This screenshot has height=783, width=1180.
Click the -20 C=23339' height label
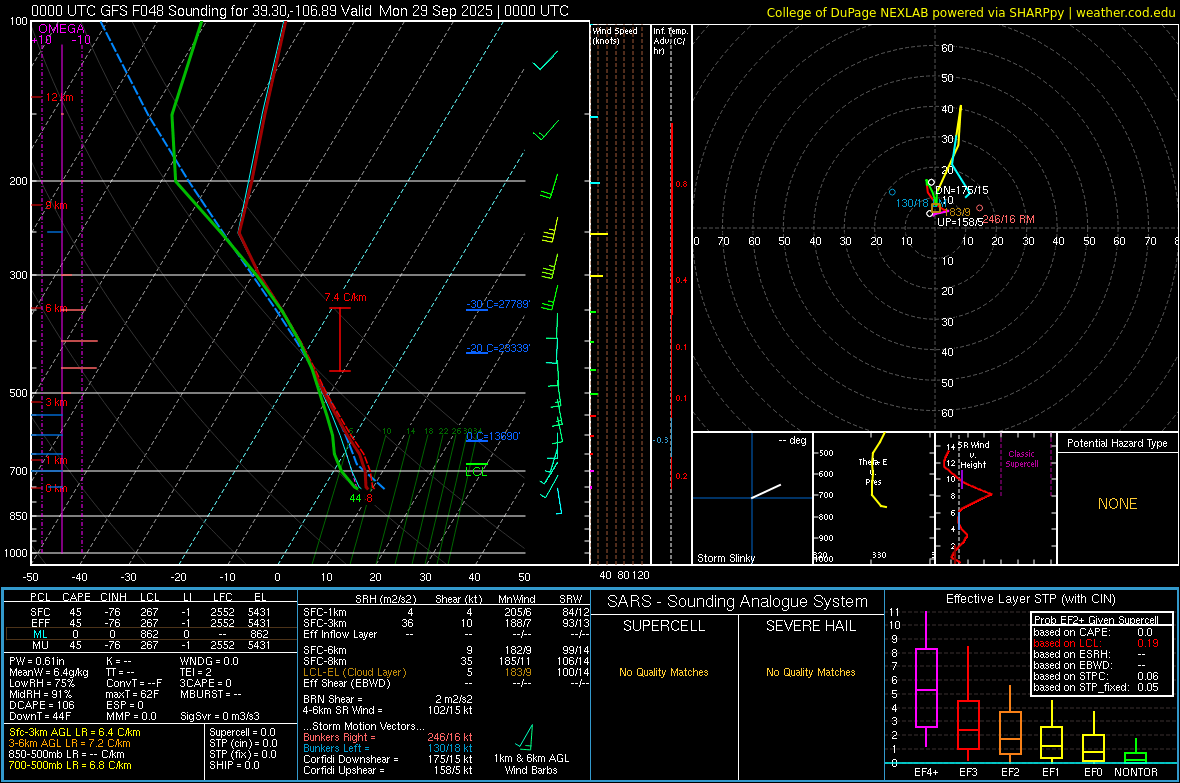(x=497, y=349)
